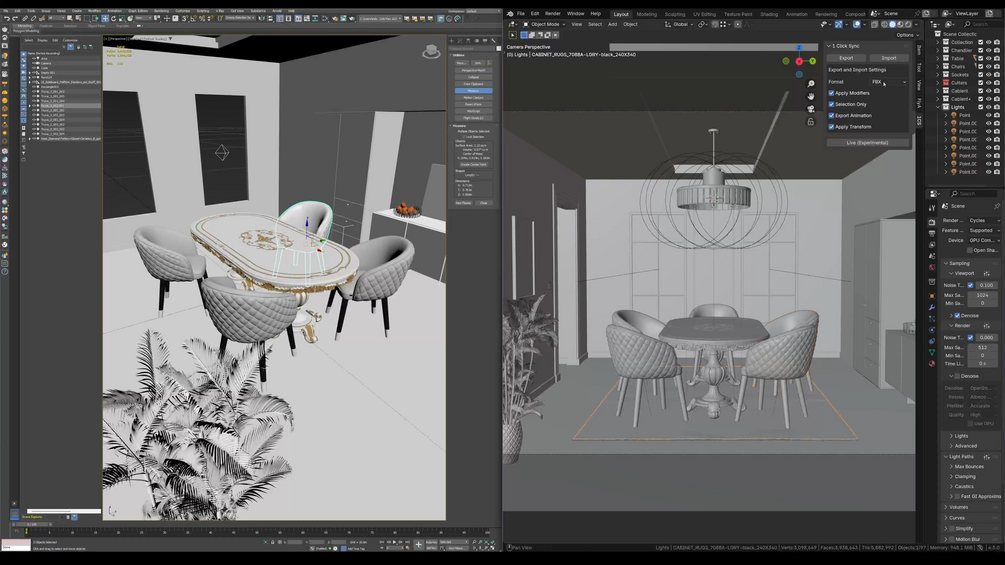Click the 3ds Max ViewCube icon

click(x=431, y=51)
